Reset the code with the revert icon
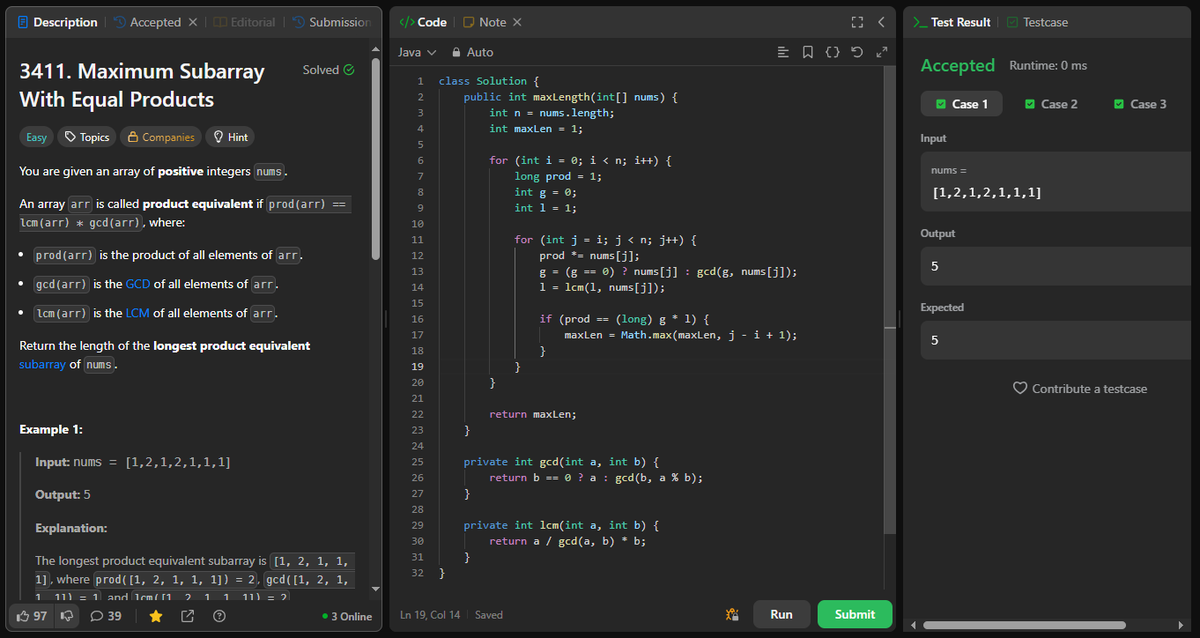1200x638 pixels. click(857, 51)
